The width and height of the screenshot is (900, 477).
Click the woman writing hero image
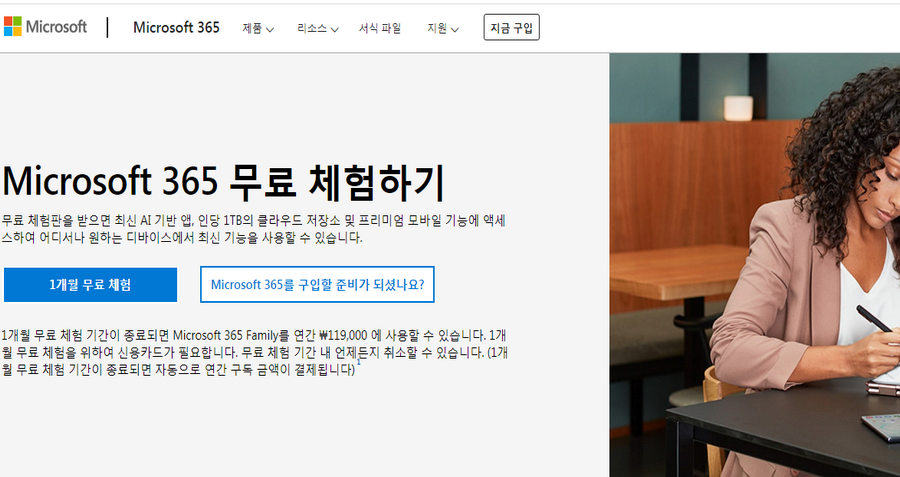pos(755,265)
